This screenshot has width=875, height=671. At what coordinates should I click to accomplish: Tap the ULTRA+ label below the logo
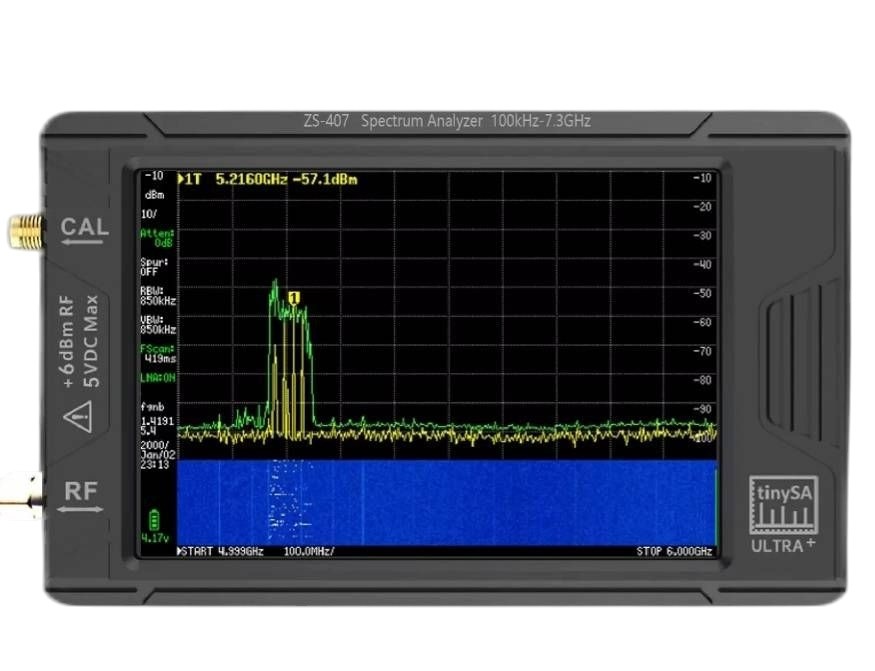click(x=782, y=545)
